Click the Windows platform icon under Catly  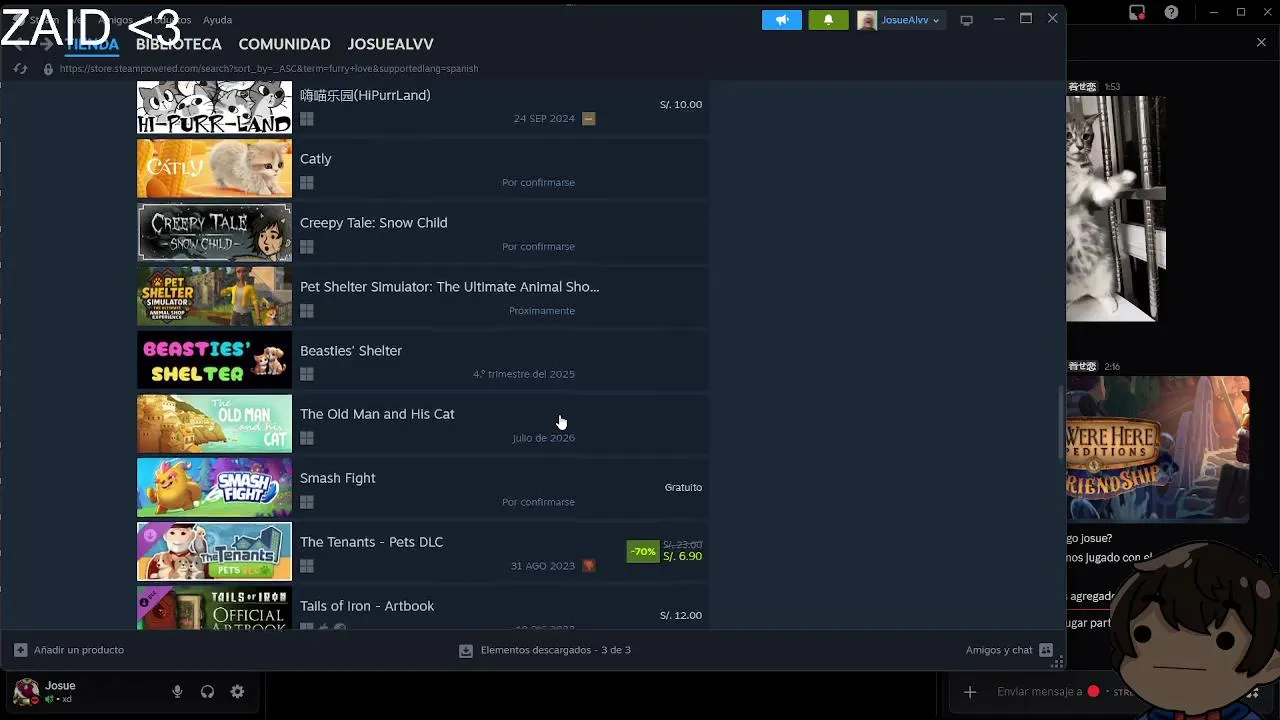(x=307, y=183)
